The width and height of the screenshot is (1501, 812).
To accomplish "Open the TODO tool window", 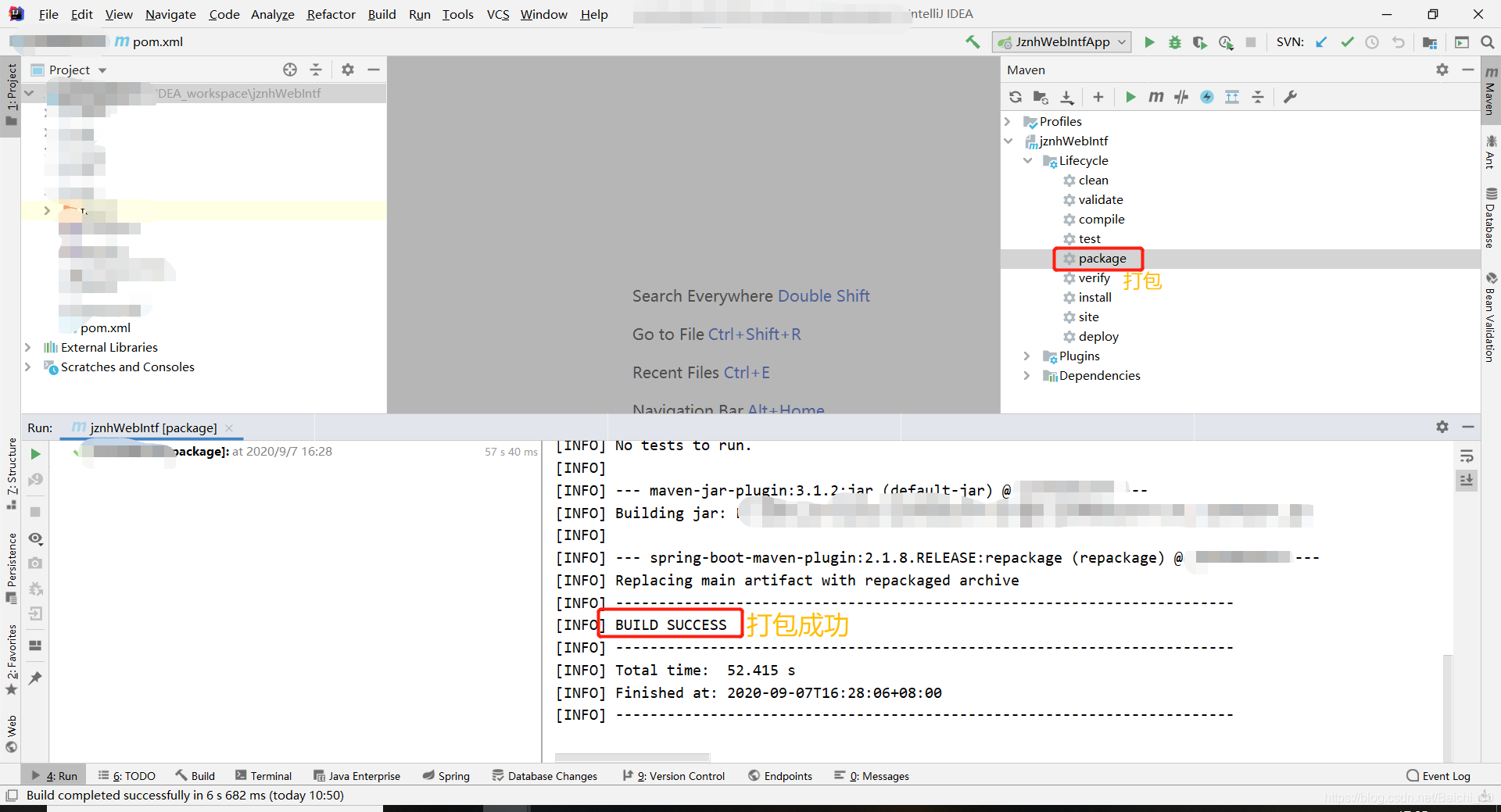I will [x=127, y=776].
